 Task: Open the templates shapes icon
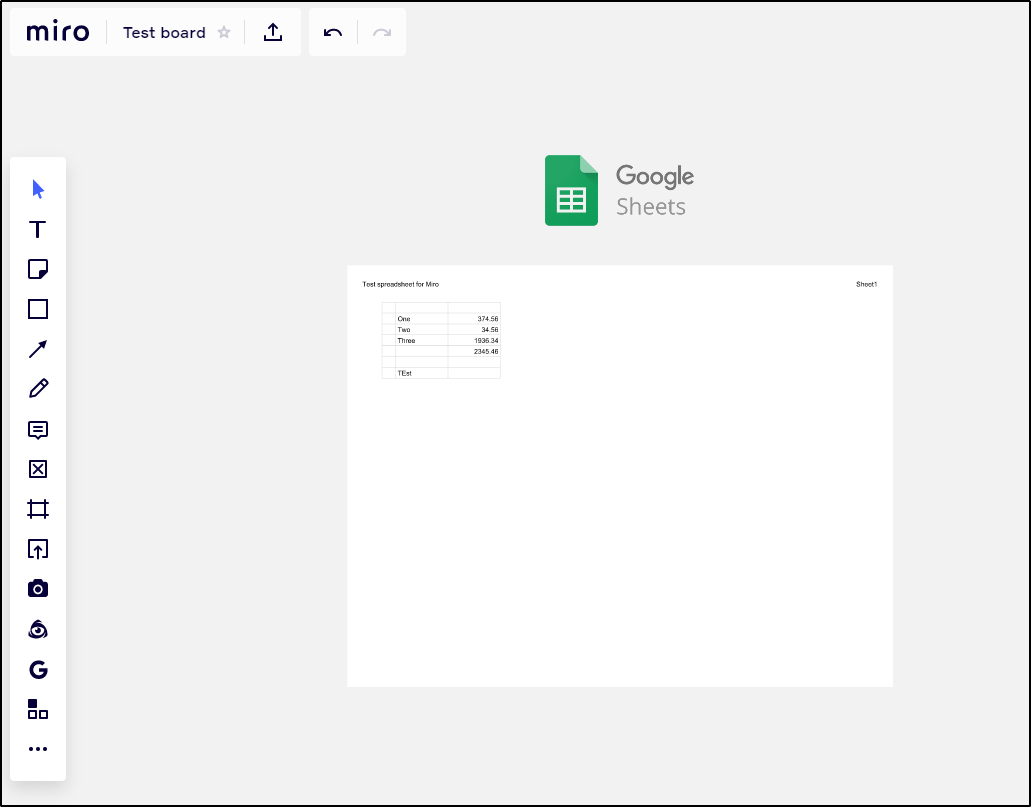(38, 709)
